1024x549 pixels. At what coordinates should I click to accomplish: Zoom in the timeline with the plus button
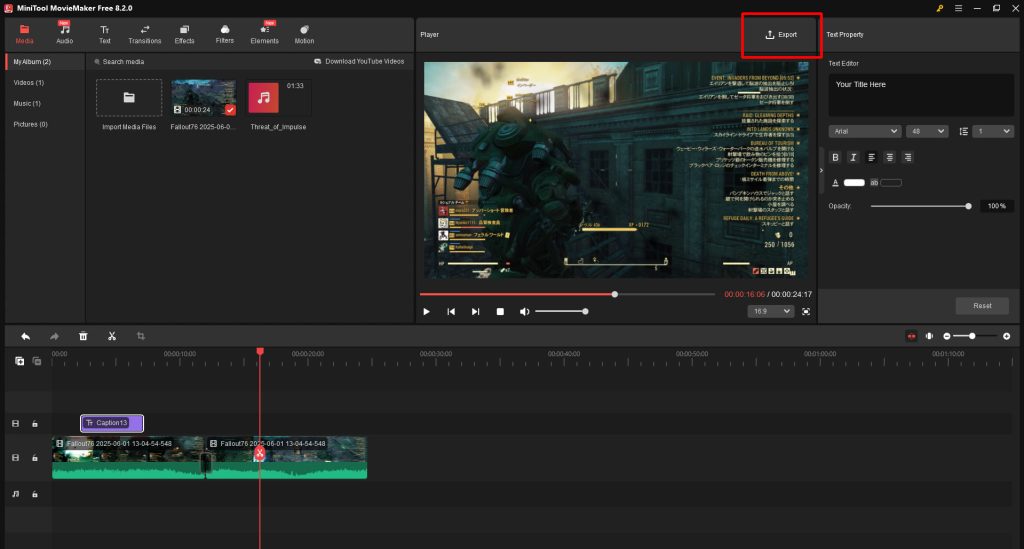pos(1006,336)
